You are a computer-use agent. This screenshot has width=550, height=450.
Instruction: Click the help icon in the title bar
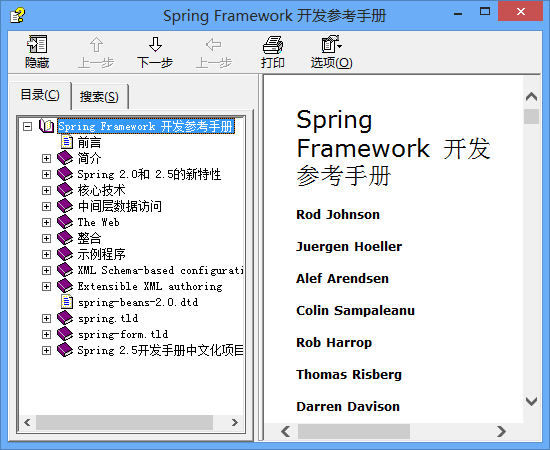(x=18, y=15)
